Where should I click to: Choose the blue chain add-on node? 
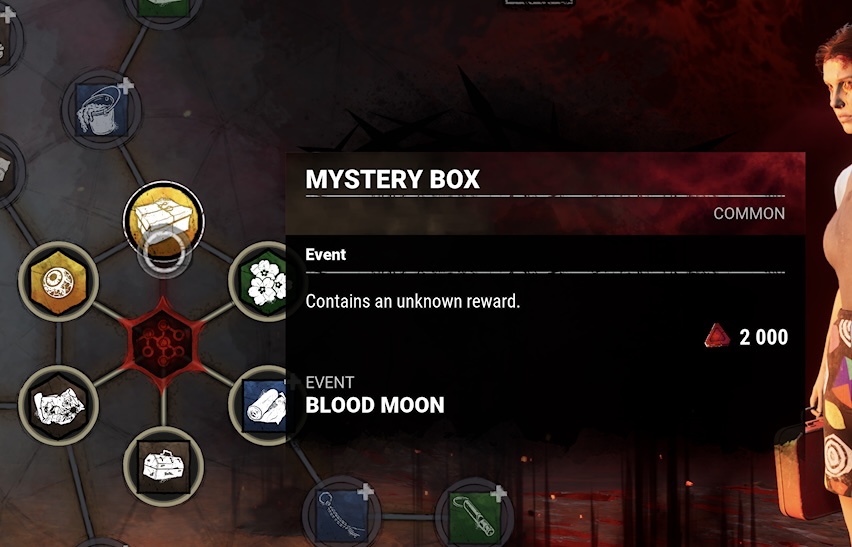342,514
